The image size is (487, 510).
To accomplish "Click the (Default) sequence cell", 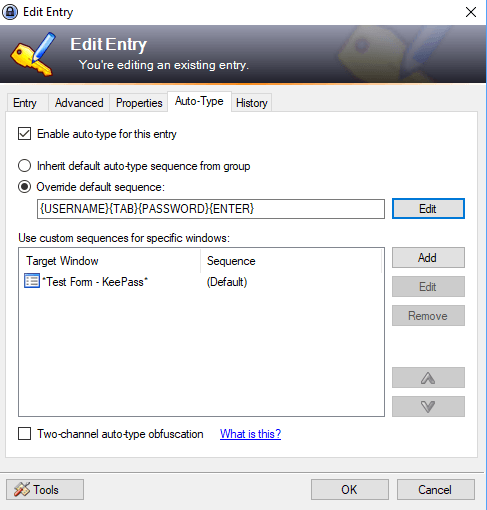I will coord(227,282).
